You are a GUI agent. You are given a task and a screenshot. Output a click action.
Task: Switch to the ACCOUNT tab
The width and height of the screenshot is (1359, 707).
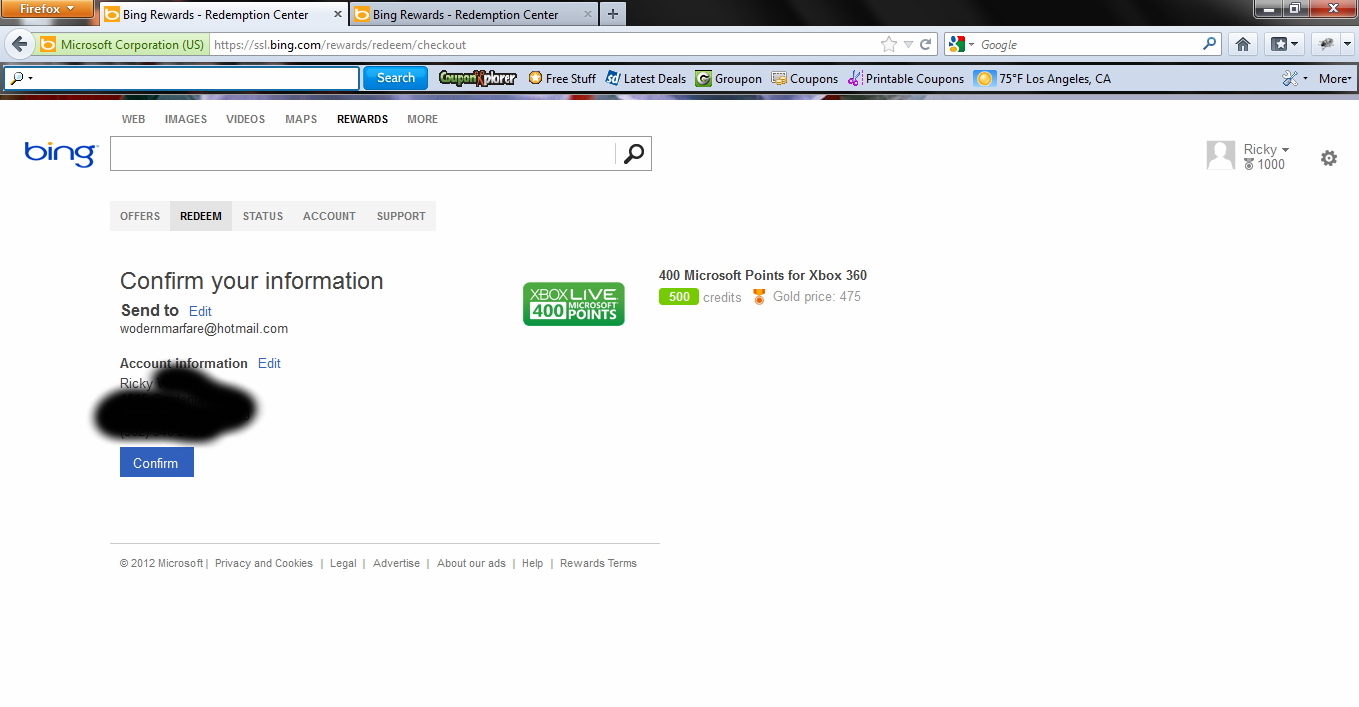[x=329, y=216]
